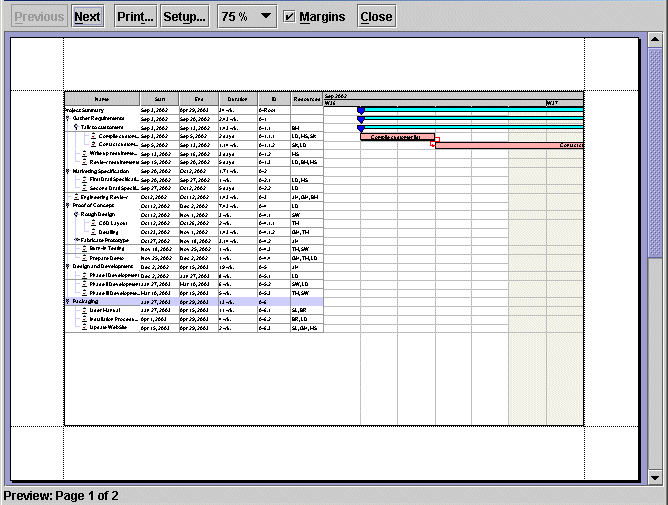Click the Sep 2002 timeline header
The width and height of the screenshot is (668, 505).
tap(334, 95)
